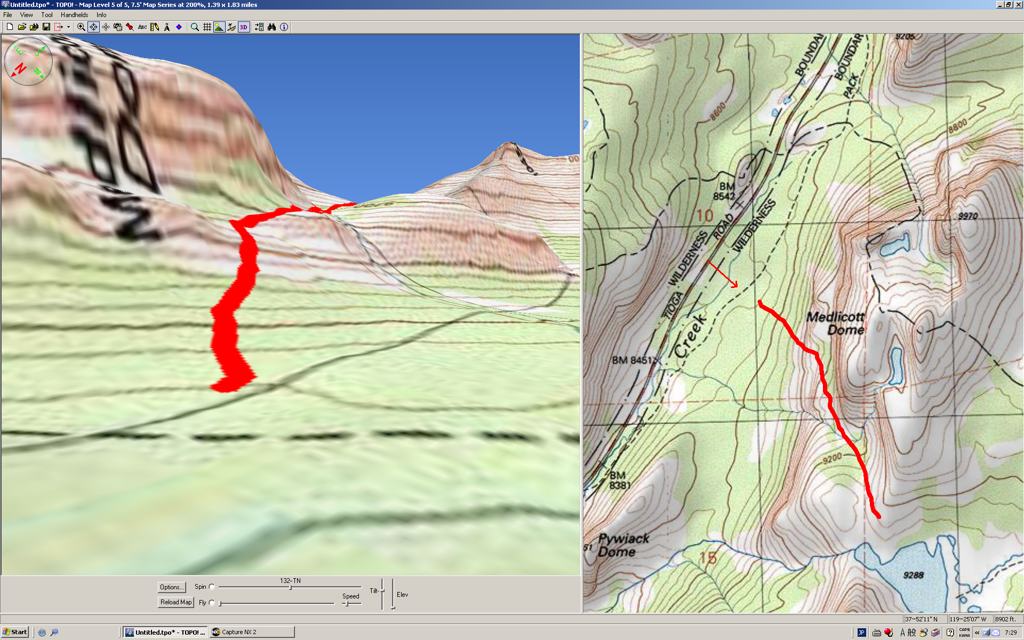Click the Speed slider handle
The width and height of the screenshot is (1024, 640).
coord(346,603)
